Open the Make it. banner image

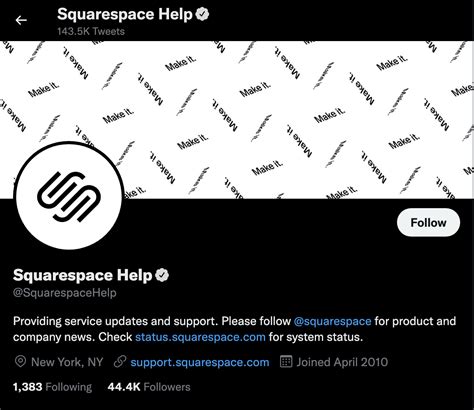pyautogui.click(x=237, y=120)
